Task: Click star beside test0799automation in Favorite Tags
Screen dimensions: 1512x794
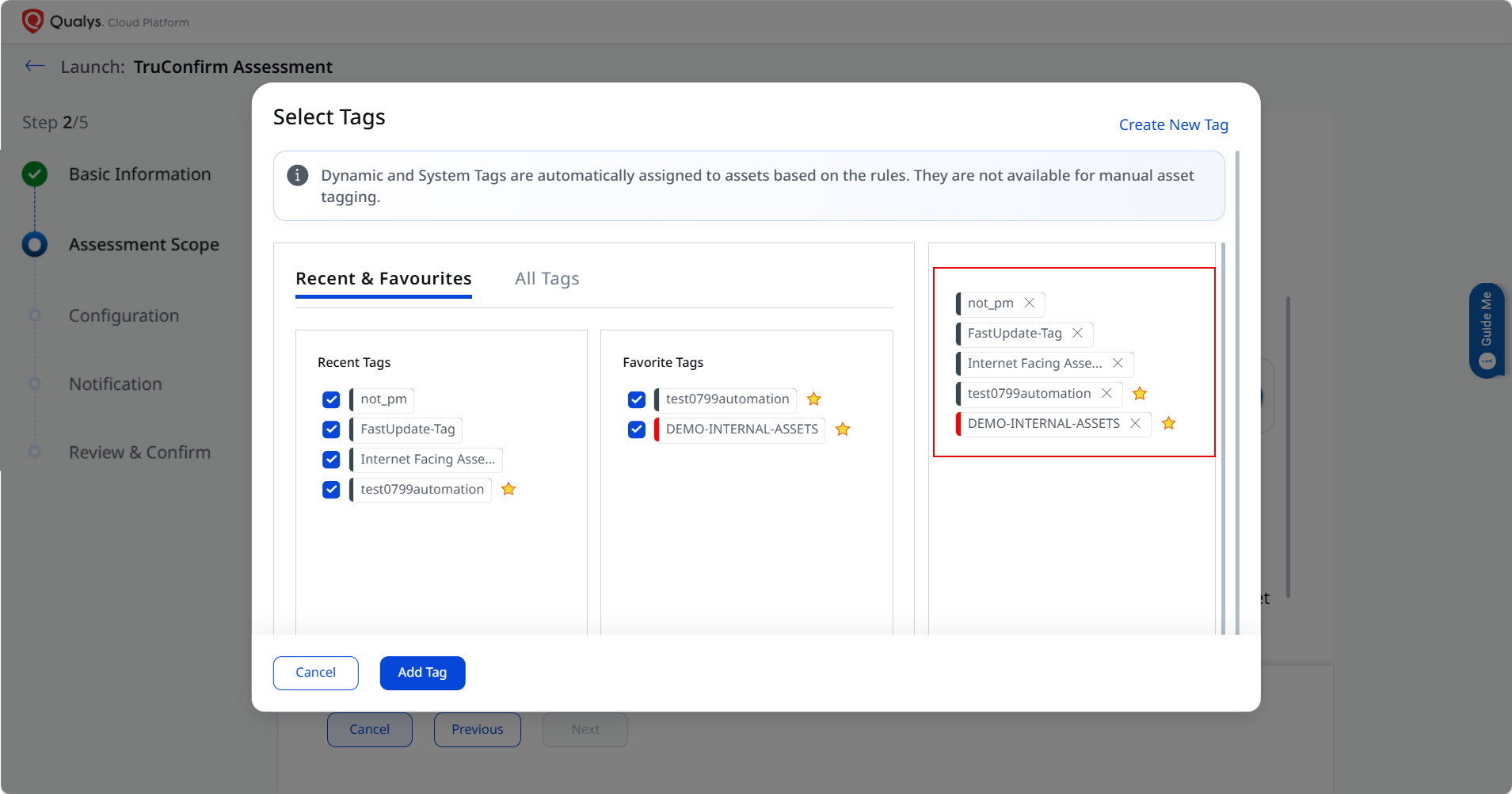Action: click(813, 399)
